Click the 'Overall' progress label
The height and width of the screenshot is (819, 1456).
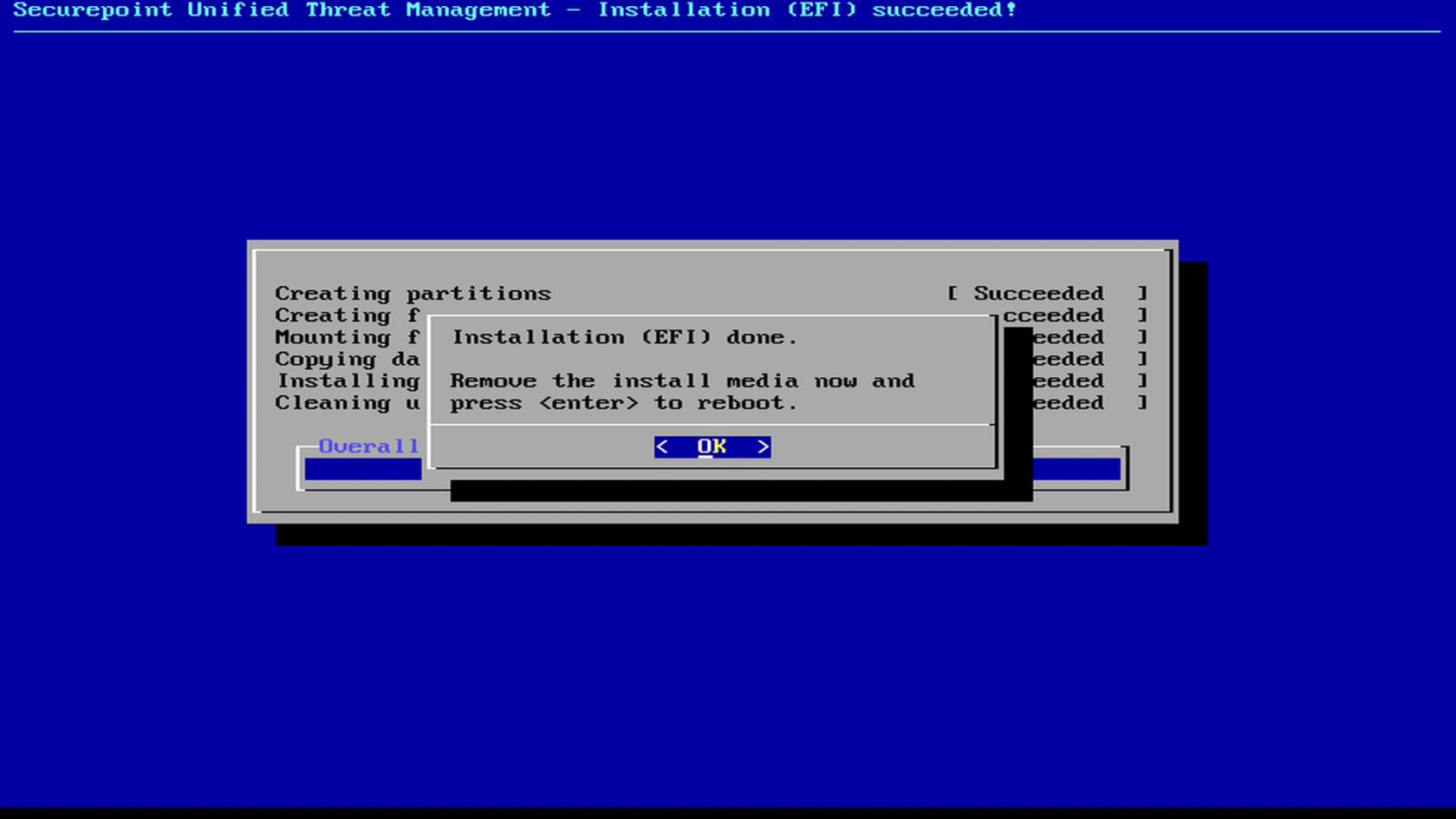(368, 446)
